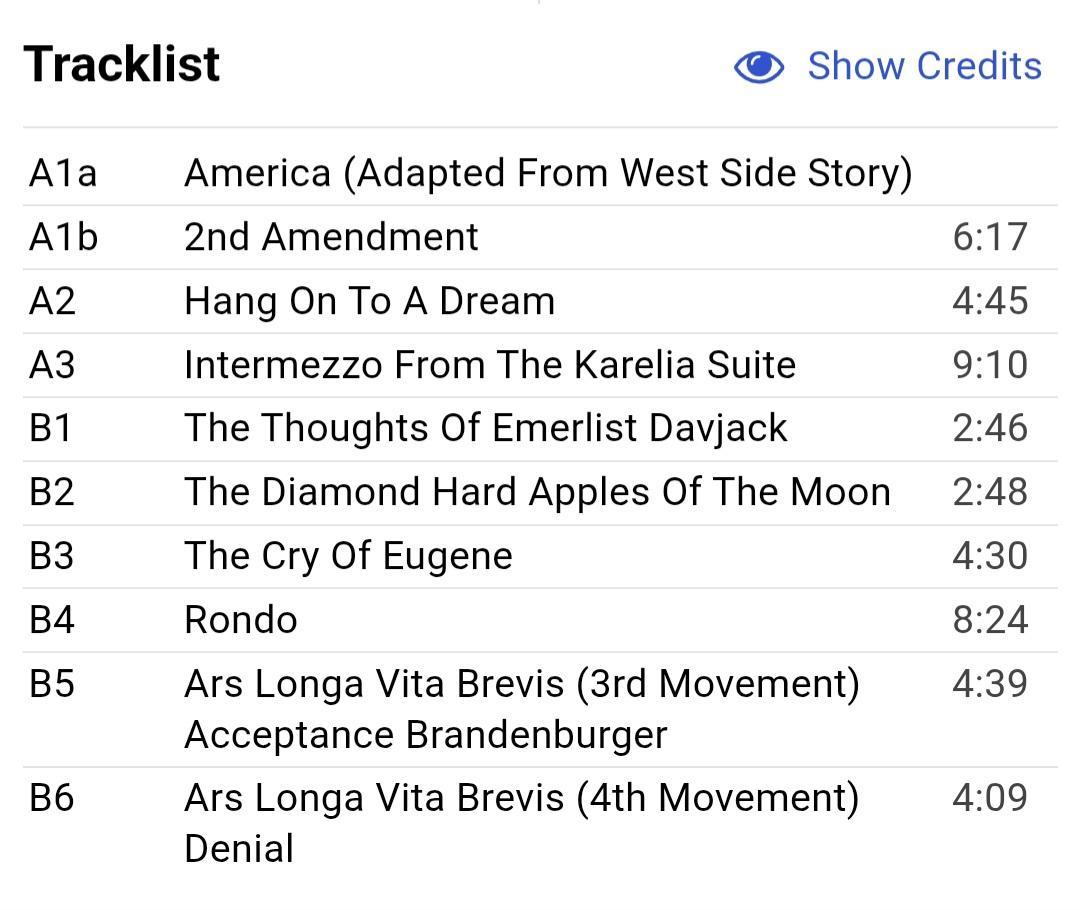Select the Rondo track title

click(241, 620)
